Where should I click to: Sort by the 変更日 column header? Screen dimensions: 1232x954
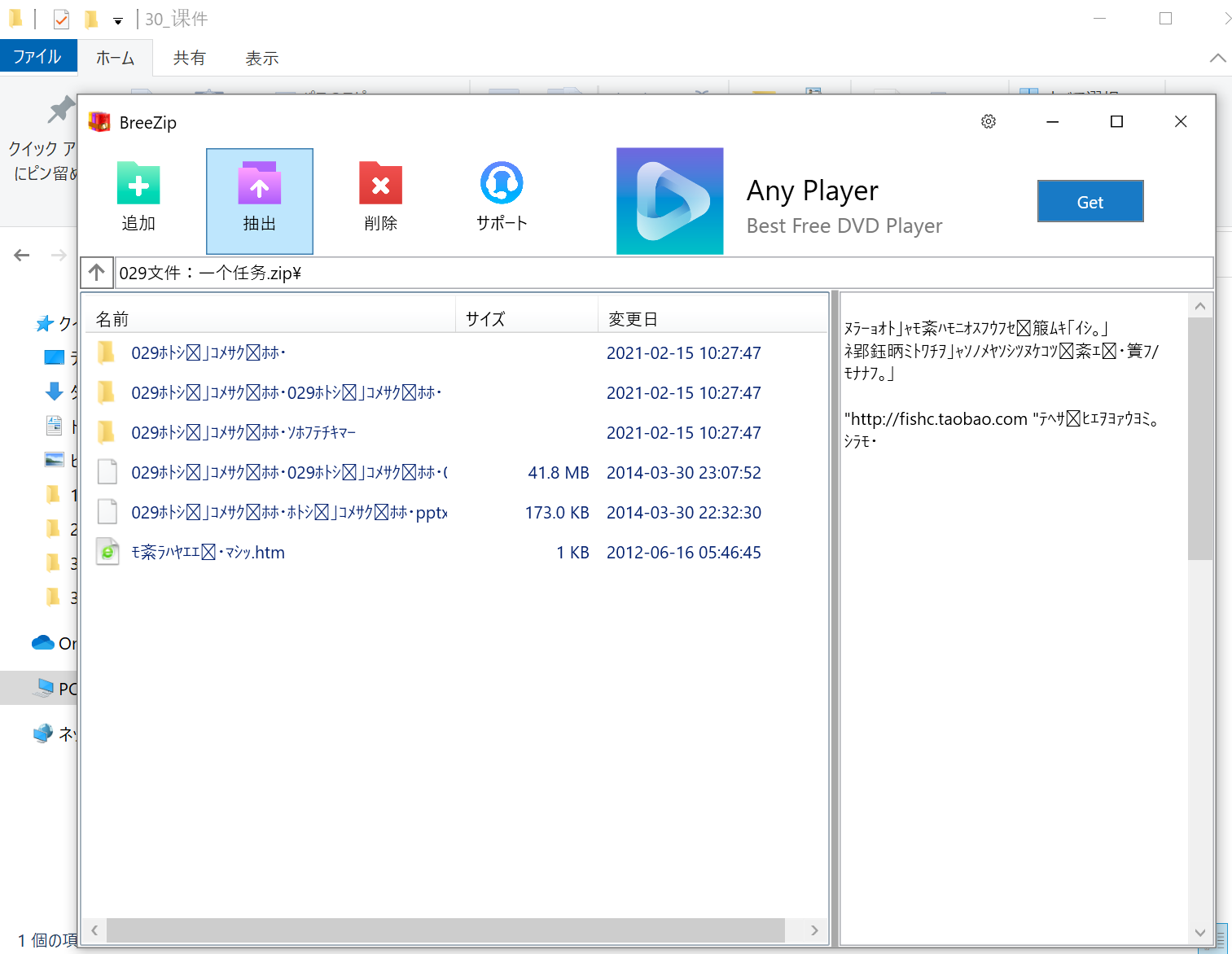[x=712, y=319]
